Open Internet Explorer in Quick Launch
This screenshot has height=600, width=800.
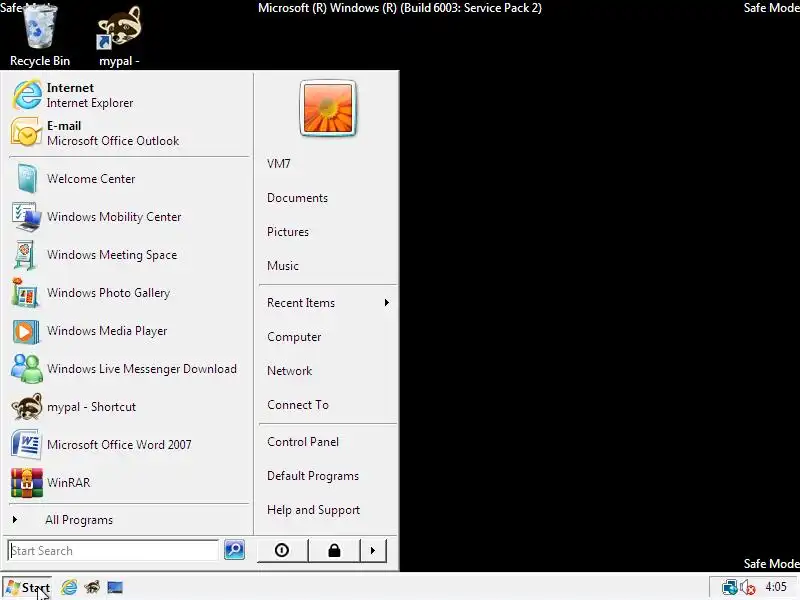coord(69,587)
